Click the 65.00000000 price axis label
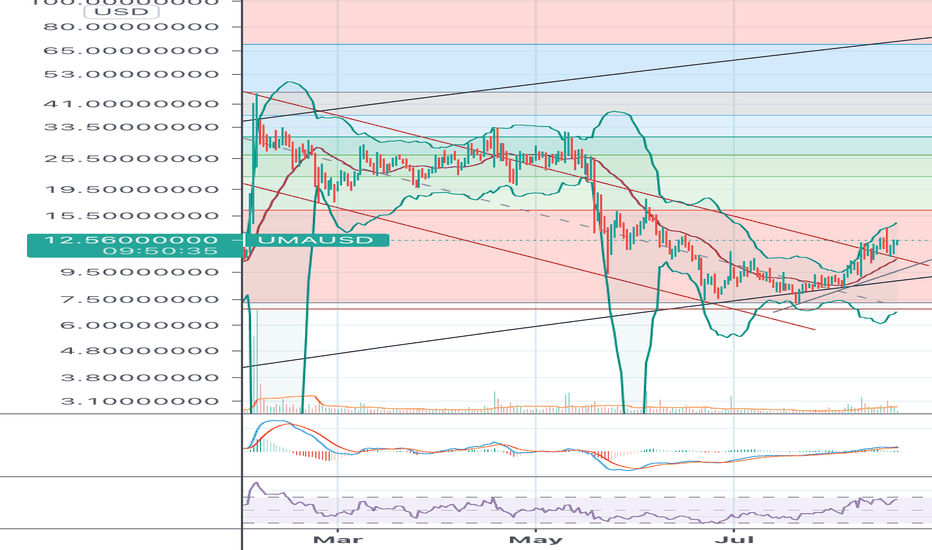The image size is (932, 550). (x=131, y=51)
